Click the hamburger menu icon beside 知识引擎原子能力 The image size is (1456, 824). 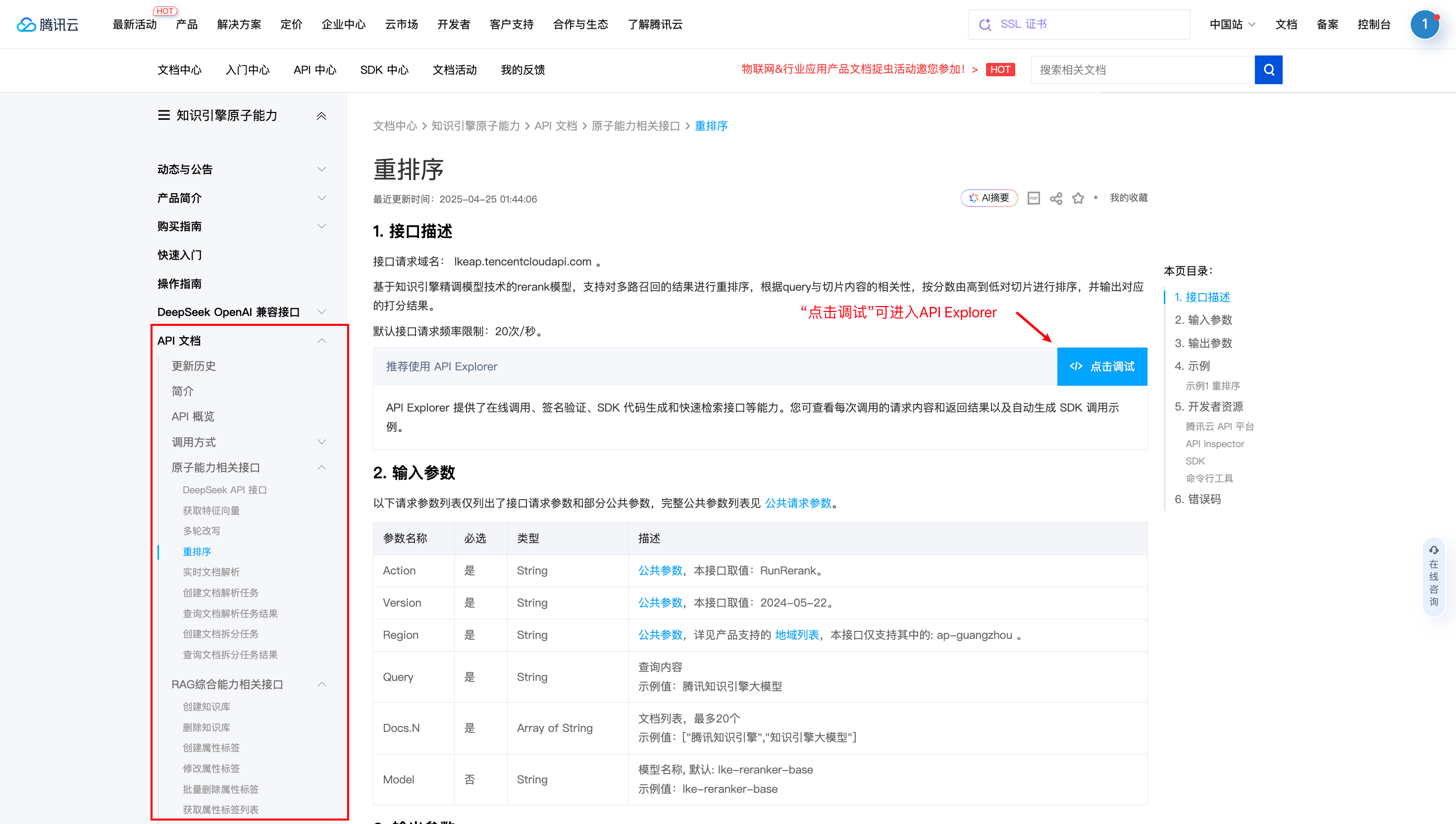[x=163, y=115]
